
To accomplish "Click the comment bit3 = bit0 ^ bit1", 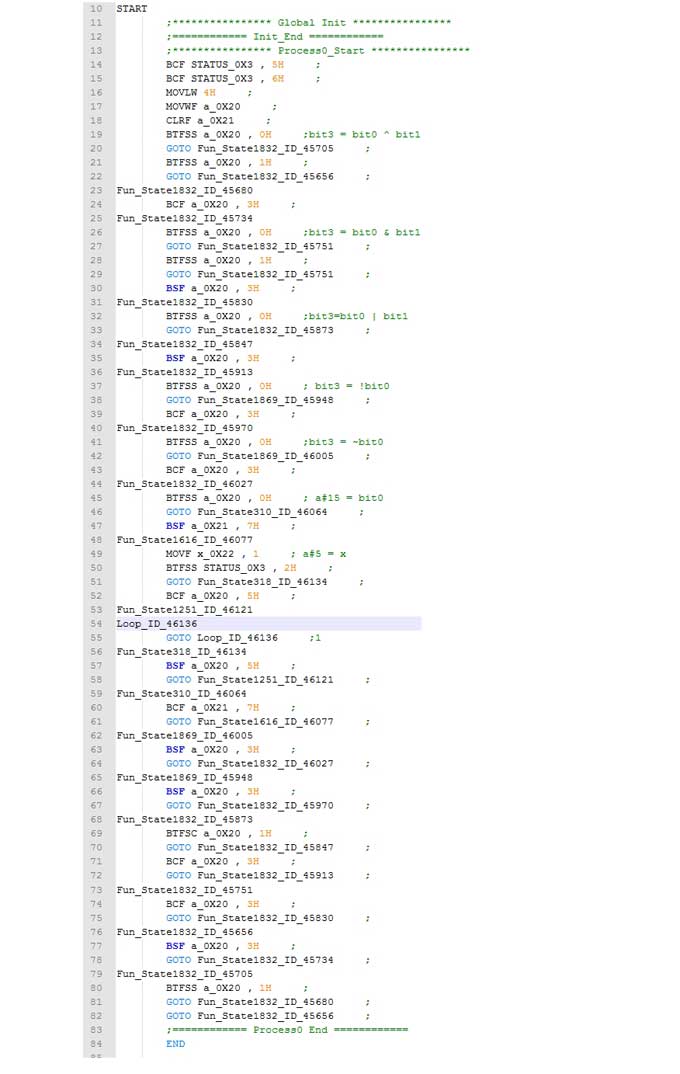I will coord(362,135).
